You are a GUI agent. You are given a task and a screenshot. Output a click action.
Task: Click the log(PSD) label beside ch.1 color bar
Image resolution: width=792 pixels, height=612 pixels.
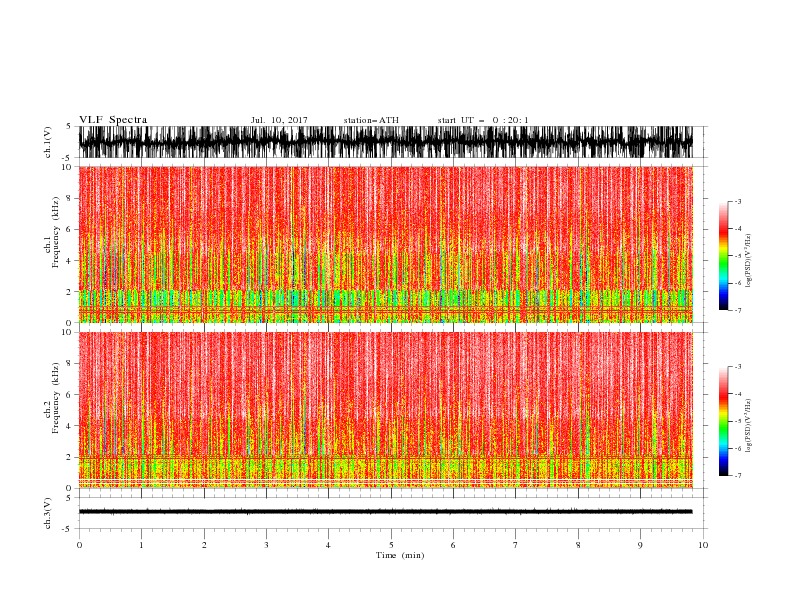[x=748, y=261]
